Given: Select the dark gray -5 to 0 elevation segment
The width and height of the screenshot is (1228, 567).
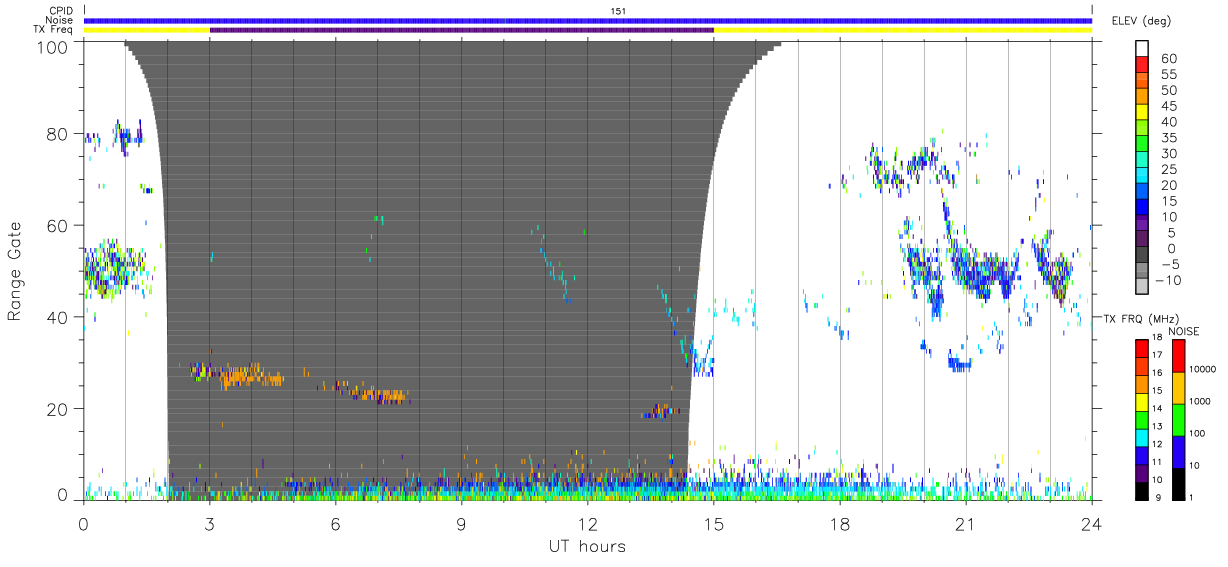Looking at the screenshot, I should click(1142, 256).
